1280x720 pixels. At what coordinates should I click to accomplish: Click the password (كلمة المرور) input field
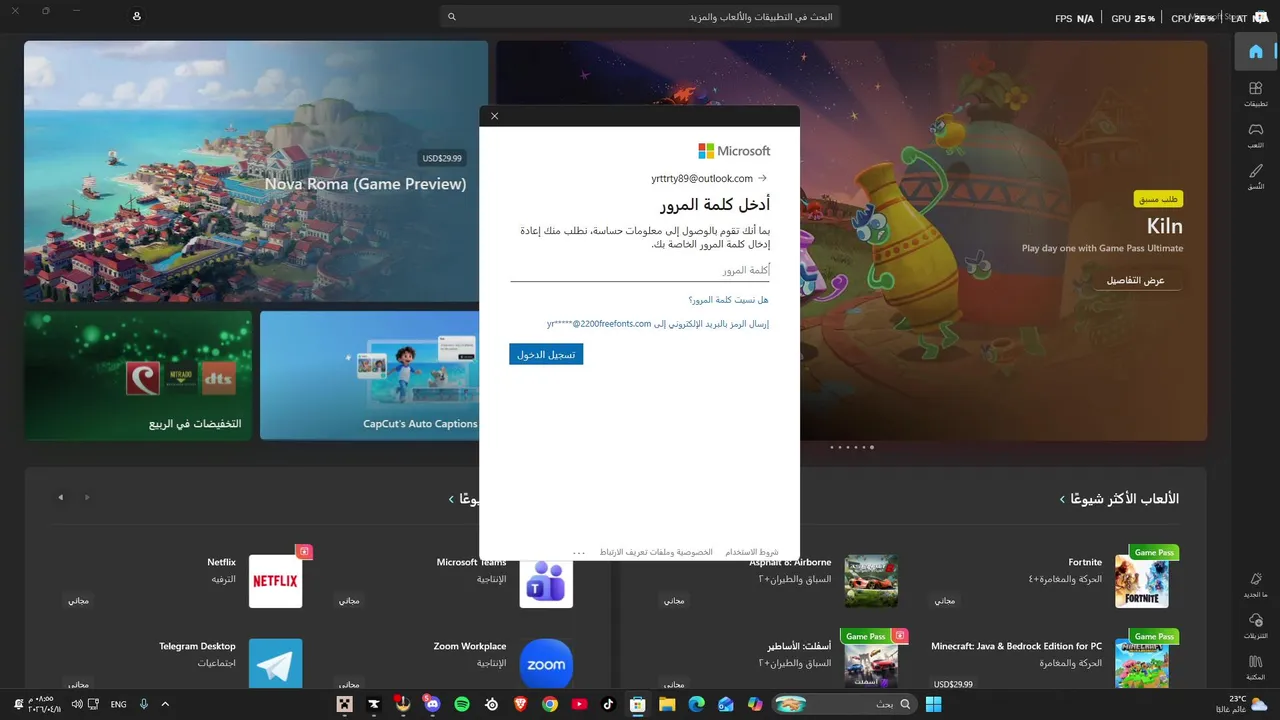point(640,271)
